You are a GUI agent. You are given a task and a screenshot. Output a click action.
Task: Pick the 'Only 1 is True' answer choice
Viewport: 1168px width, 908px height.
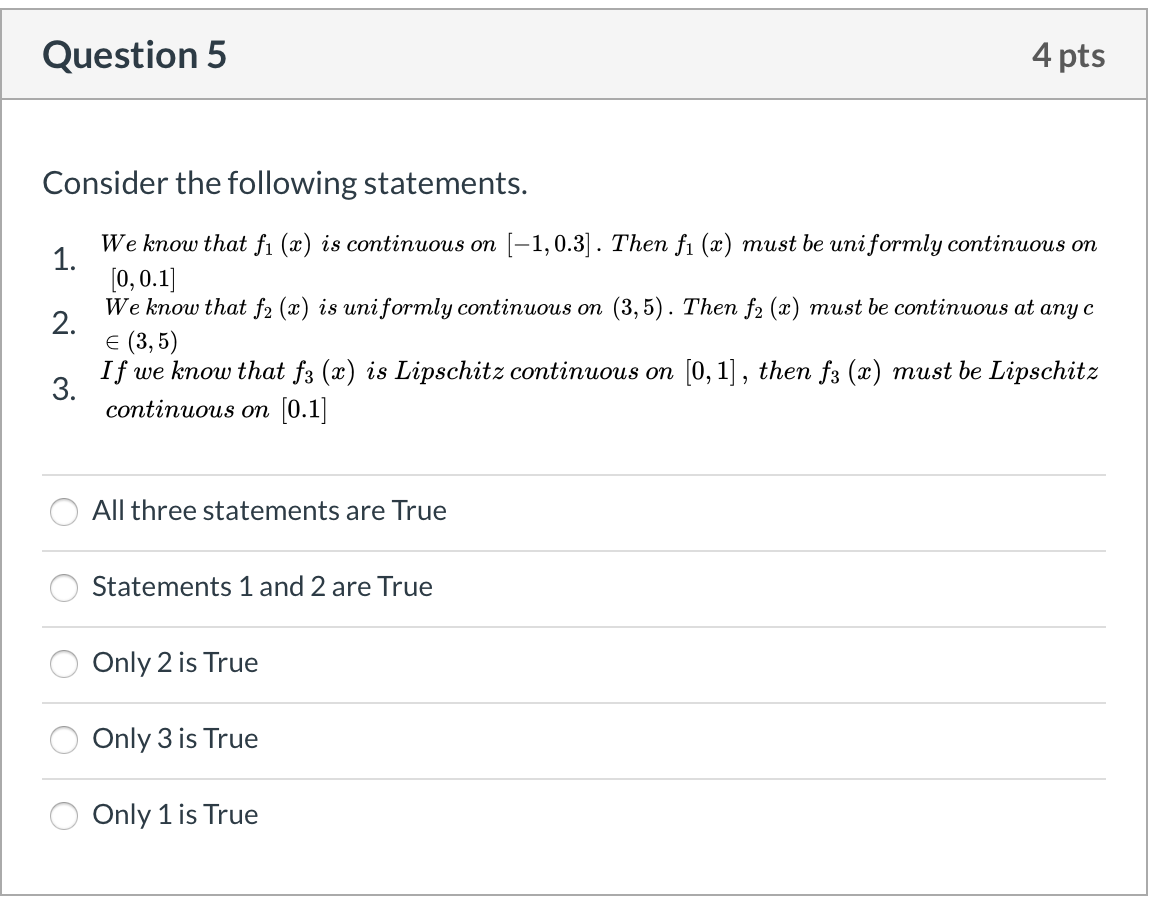click(x=63, y=816)
